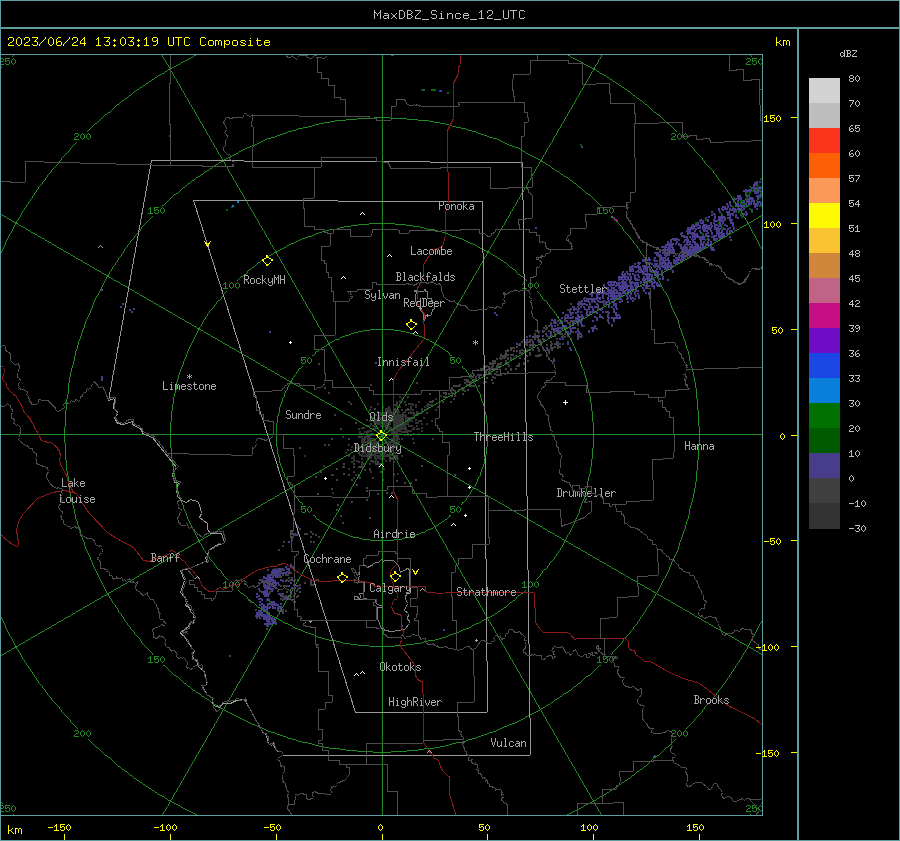
Task: Click the radar-center diamond between Olds and Didsbury
Action: 381,436
